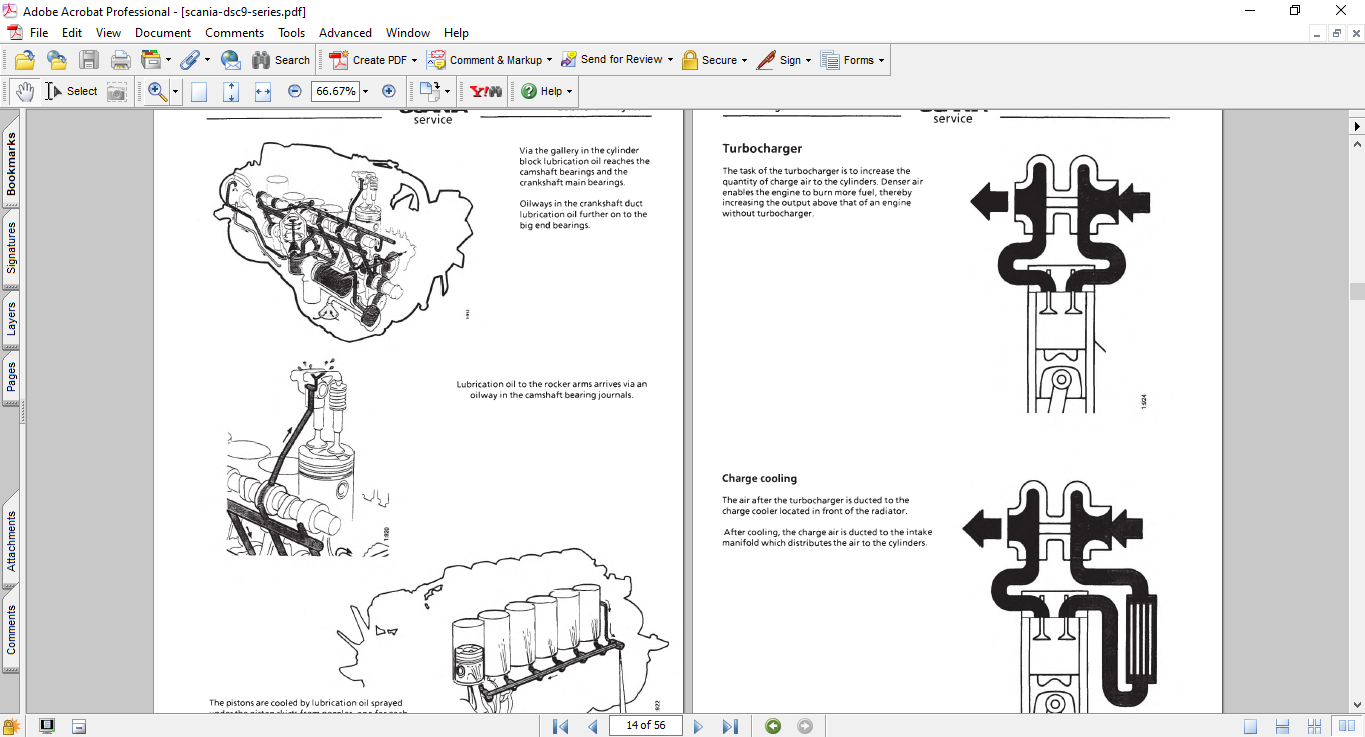Expand the Create PDF dropdown

[x=414, y=60]
